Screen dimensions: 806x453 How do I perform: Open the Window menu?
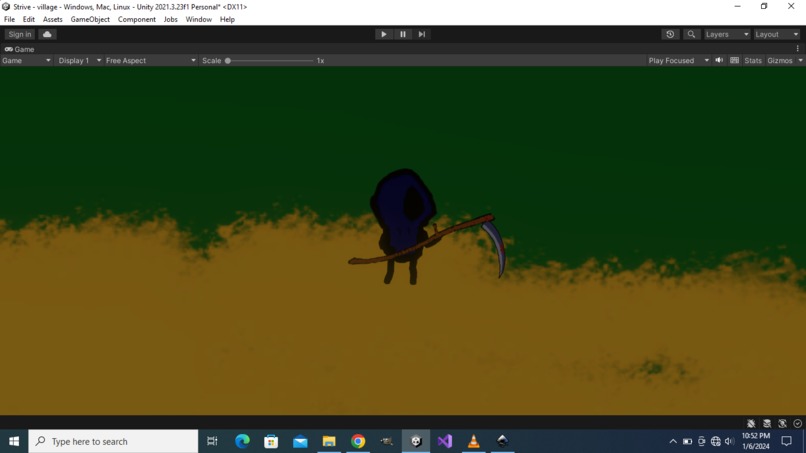tap(198, 20)
